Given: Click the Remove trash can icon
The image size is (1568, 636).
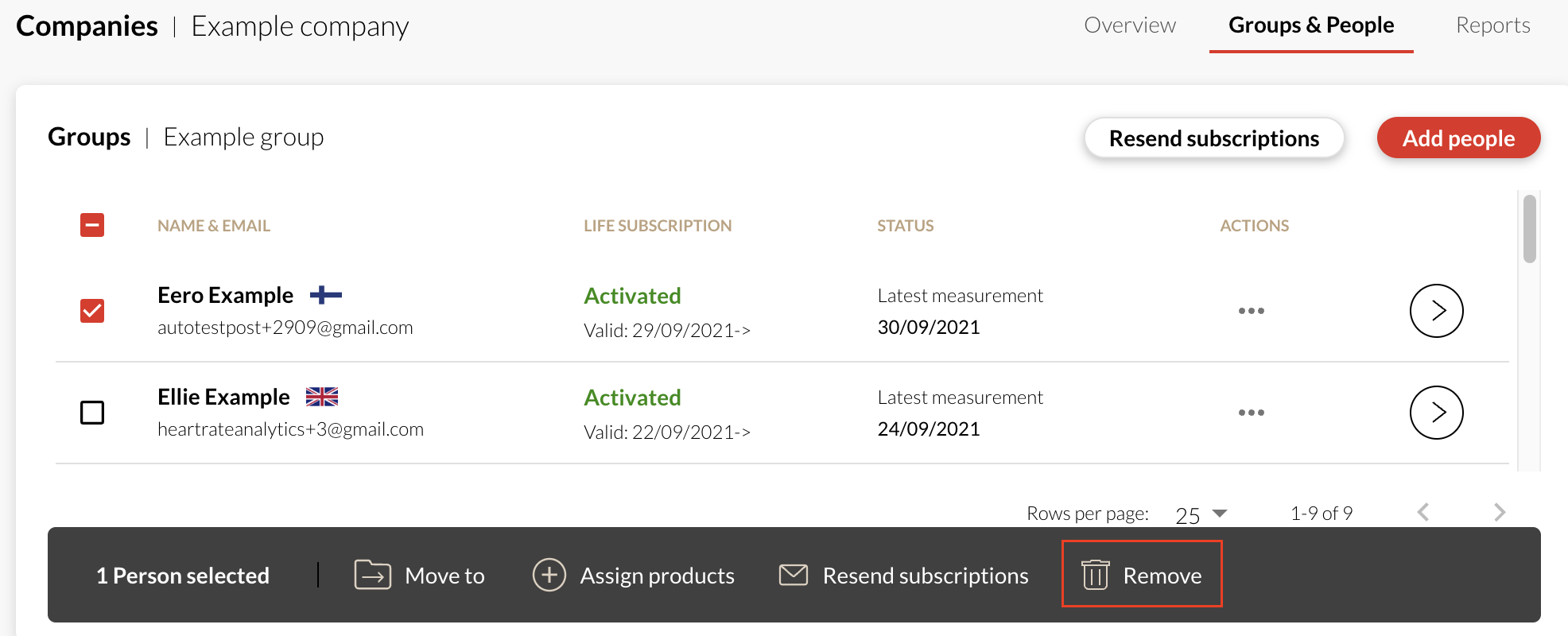Looking at the screenshot, I should click(x=1095, y=574).
